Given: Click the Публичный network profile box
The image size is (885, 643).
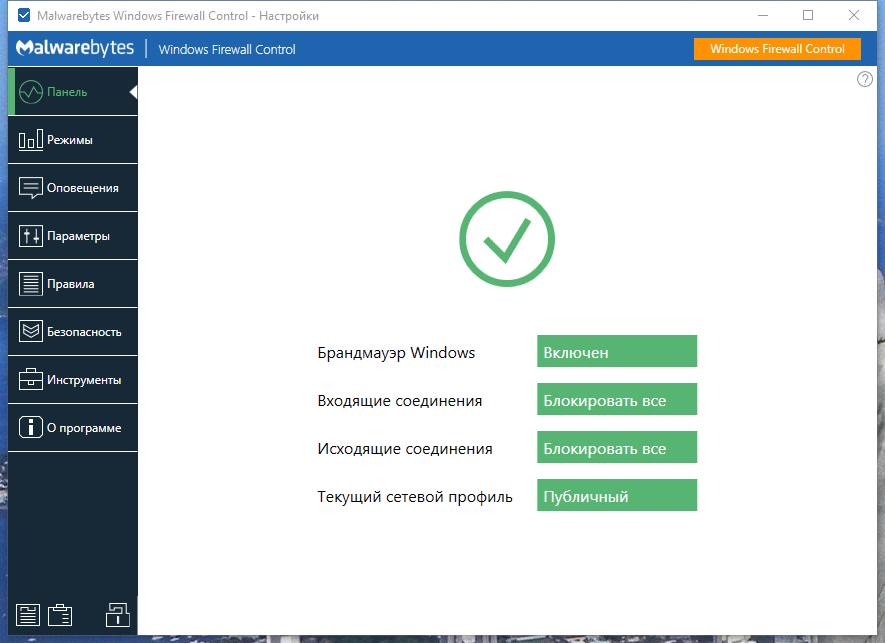Looking at the screenshot, I should coord(617,495).
